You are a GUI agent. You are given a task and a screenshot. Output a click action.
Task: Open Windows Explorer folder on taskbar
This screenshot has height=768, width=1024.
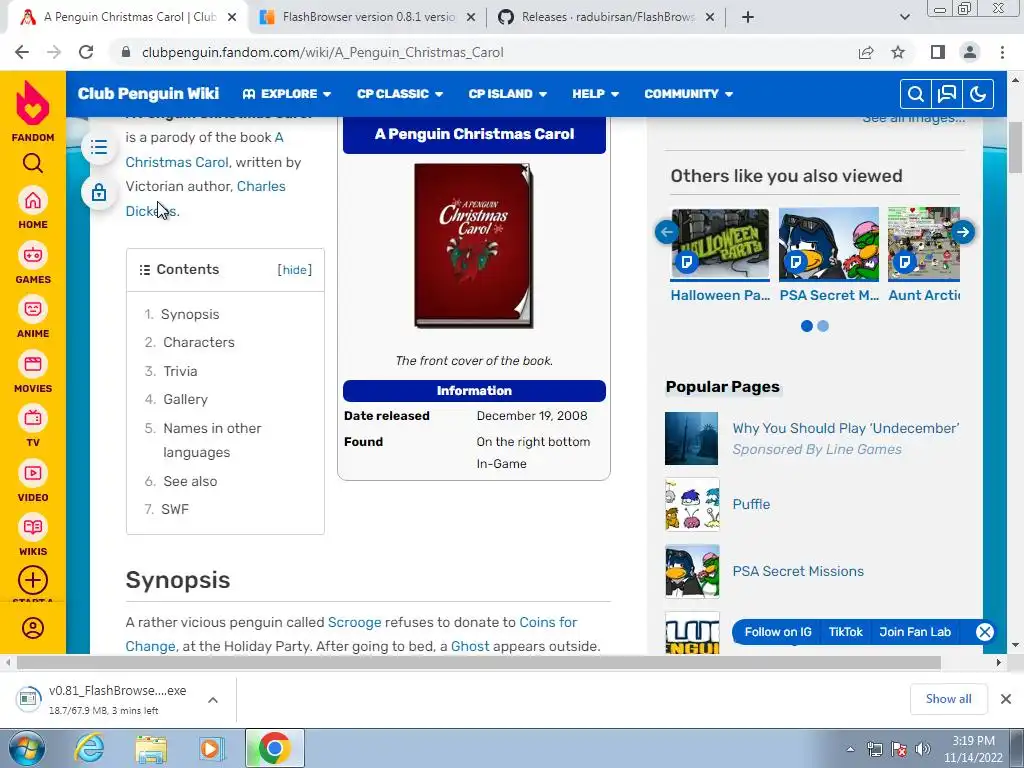150,748
